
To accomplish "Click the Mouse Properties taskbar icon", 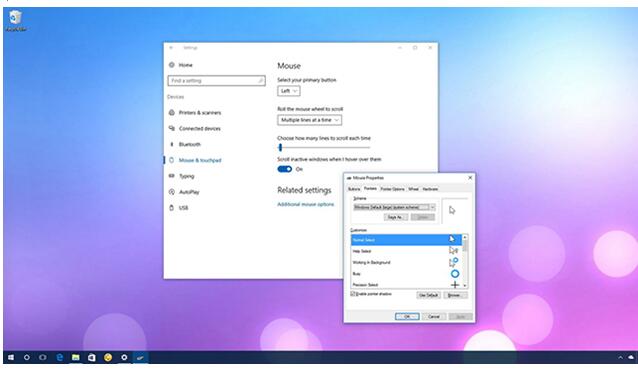I will (140, 357).
